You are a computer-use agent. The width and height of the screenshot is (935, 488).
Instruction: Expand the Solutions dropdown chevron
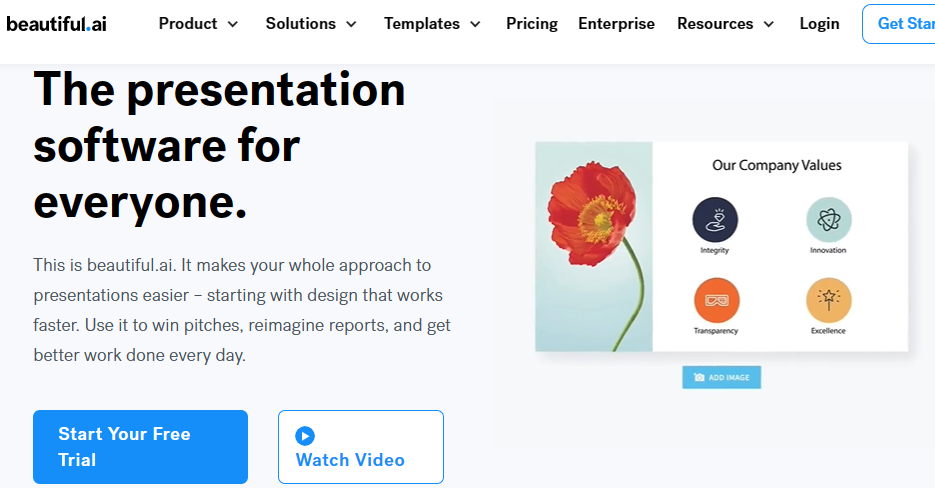352,24
